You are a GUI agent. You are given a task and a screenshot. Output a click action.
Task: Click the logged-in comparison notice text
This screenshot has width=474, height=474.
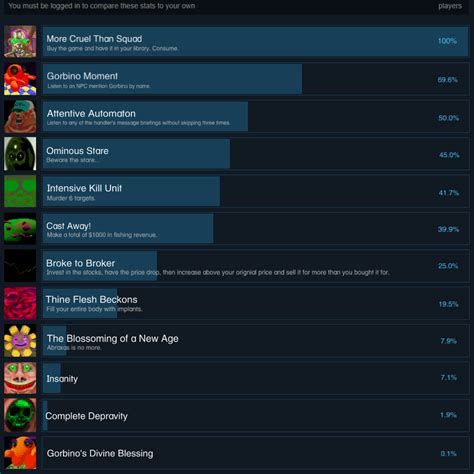[x=102, y=6]
